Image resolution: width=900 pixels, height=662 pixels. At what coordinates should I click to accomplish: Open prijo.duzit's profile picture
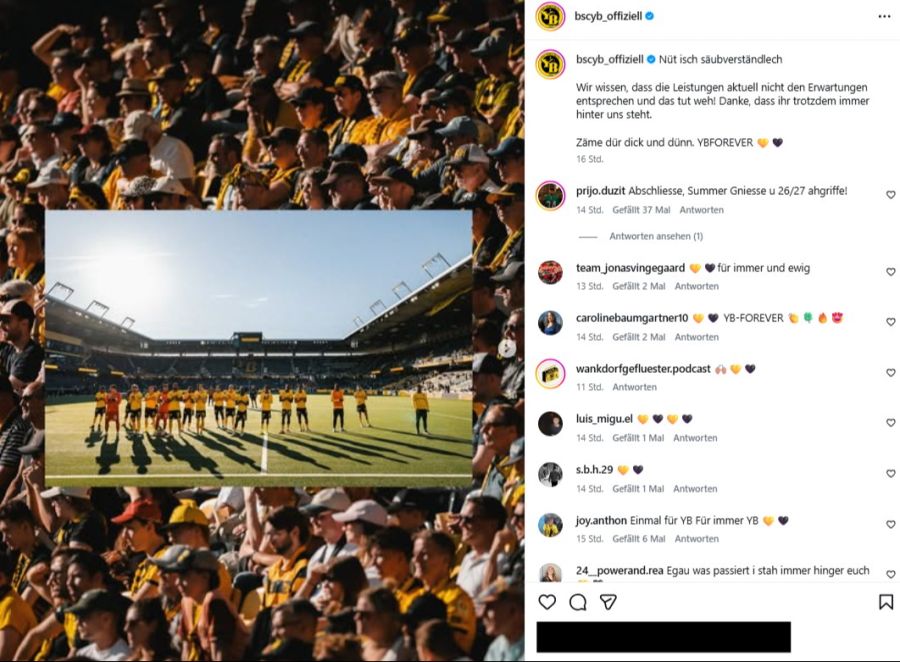tap(550, 196)
